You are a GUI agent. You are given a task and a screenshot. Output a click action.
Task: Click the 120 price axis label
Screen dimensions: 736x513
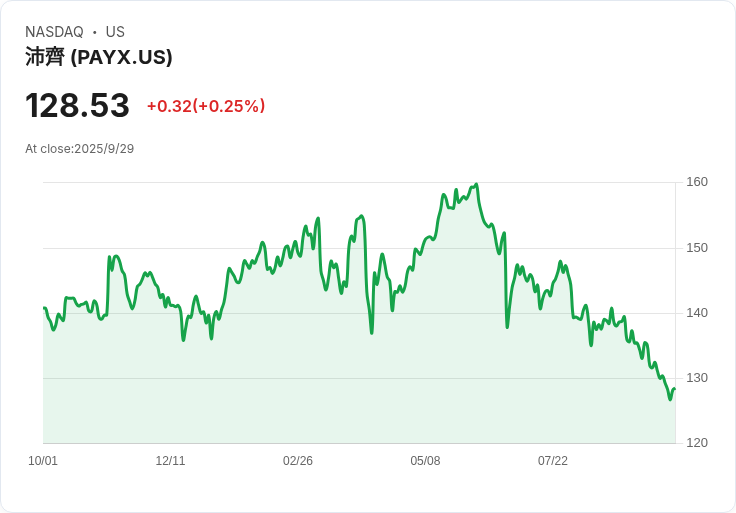(697, 443)
